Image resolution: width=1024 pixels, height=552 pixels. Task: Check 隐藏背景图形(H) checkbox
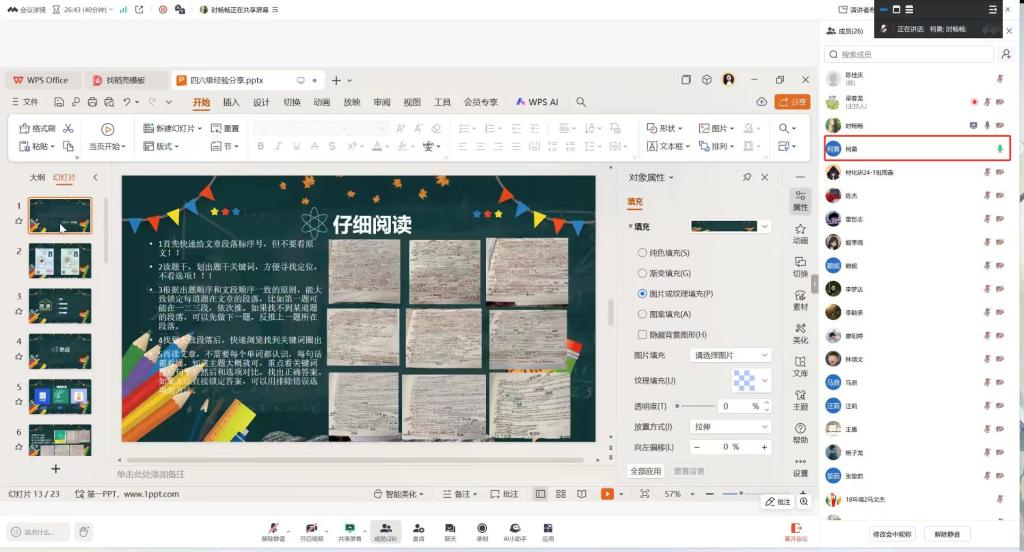coord(643,334)
